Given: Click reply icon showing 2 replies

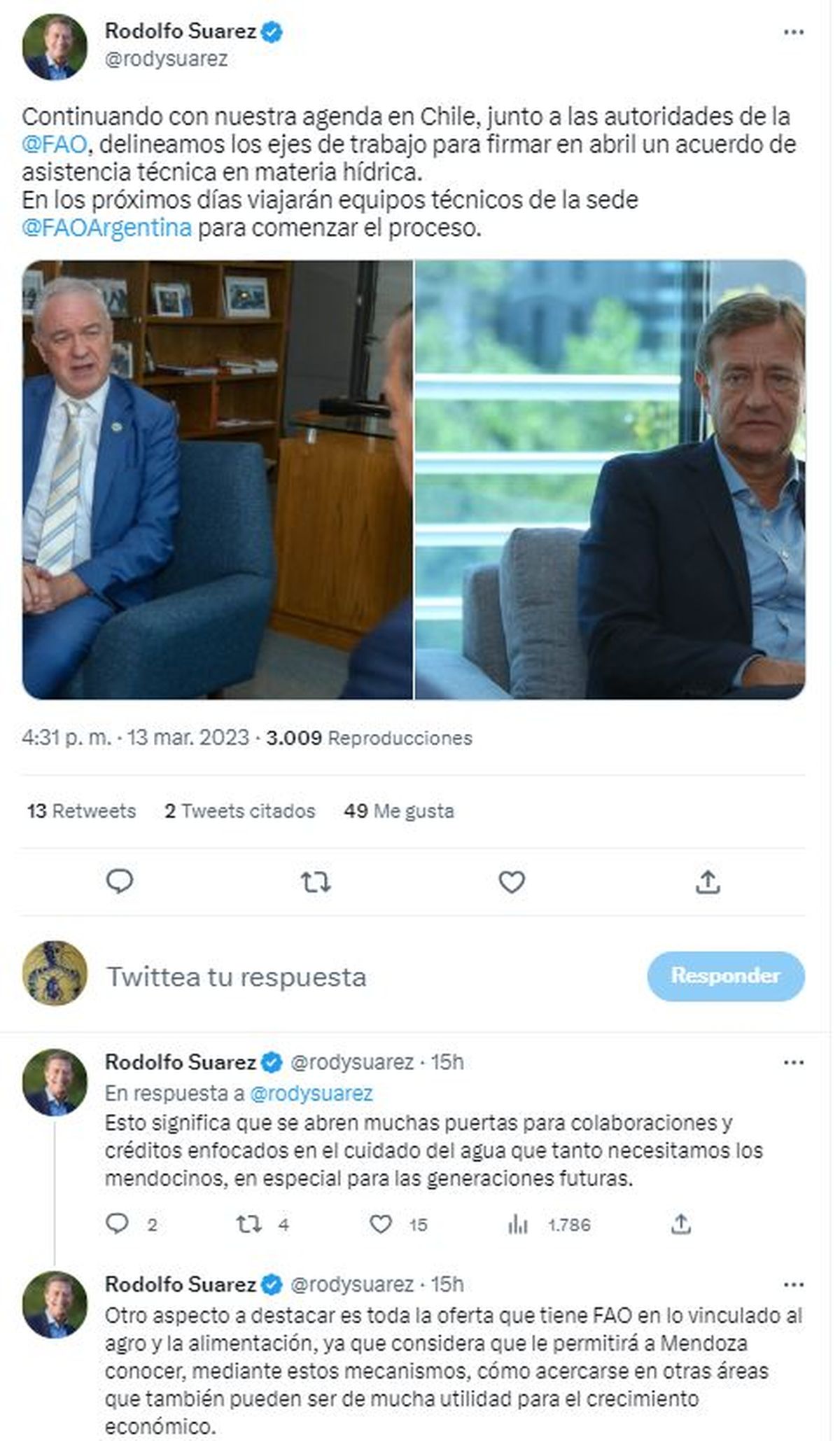Looking at the screenshot, I should pyautogui.click(x=118, y=1224).
